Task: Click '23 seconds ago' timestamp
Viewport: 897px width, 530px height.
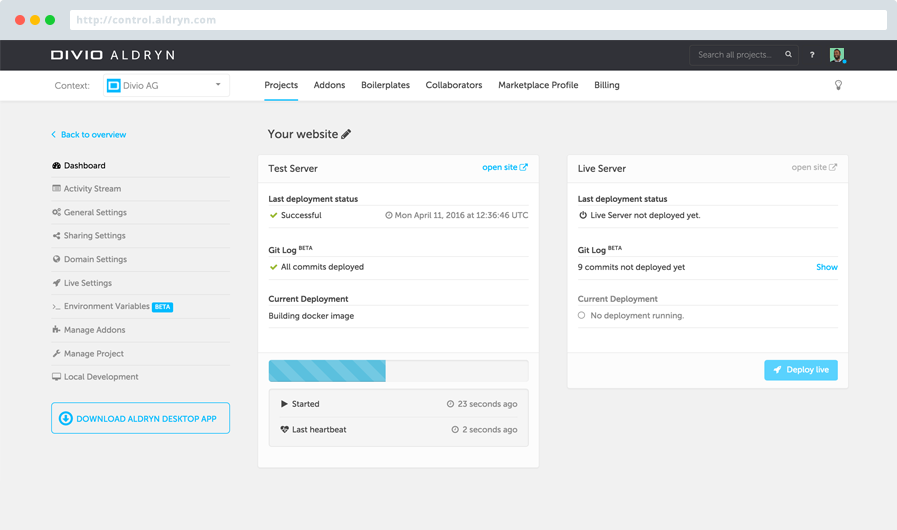Action: (x=487, y=404)
